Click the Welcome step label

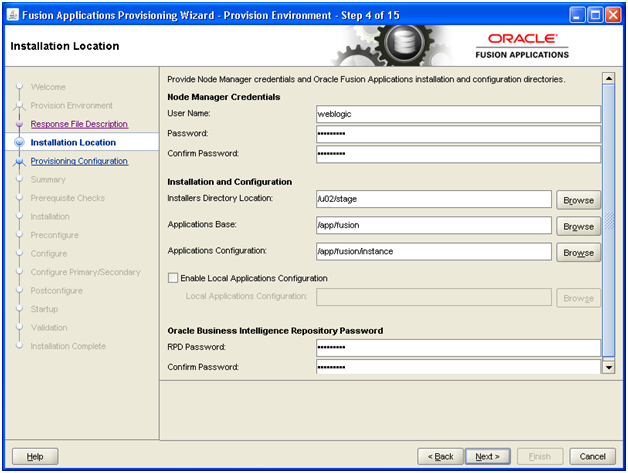click(x=48, y=87)
